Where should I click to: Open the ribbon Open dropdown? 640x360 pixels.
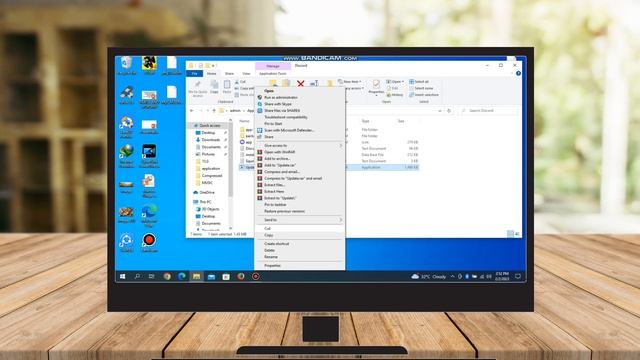[x=395, y=82]
